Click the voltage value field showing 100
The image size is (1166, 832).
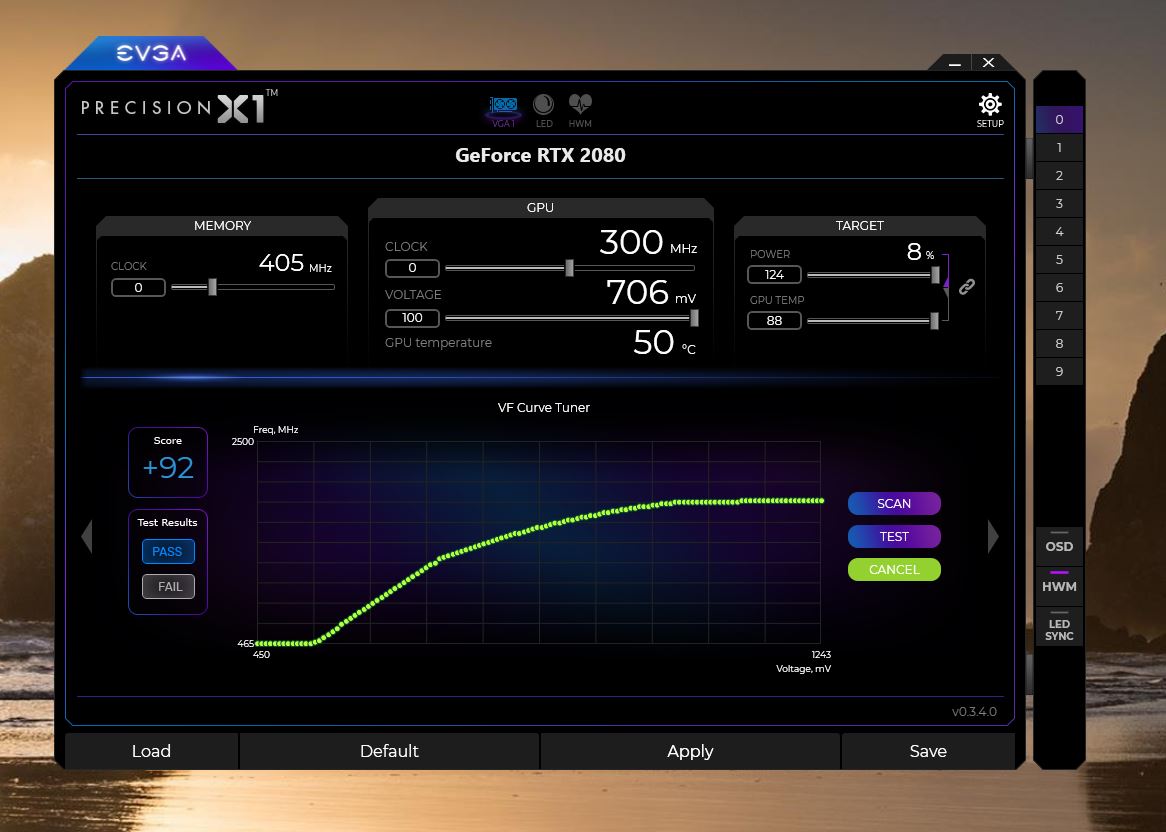(412, 318)
